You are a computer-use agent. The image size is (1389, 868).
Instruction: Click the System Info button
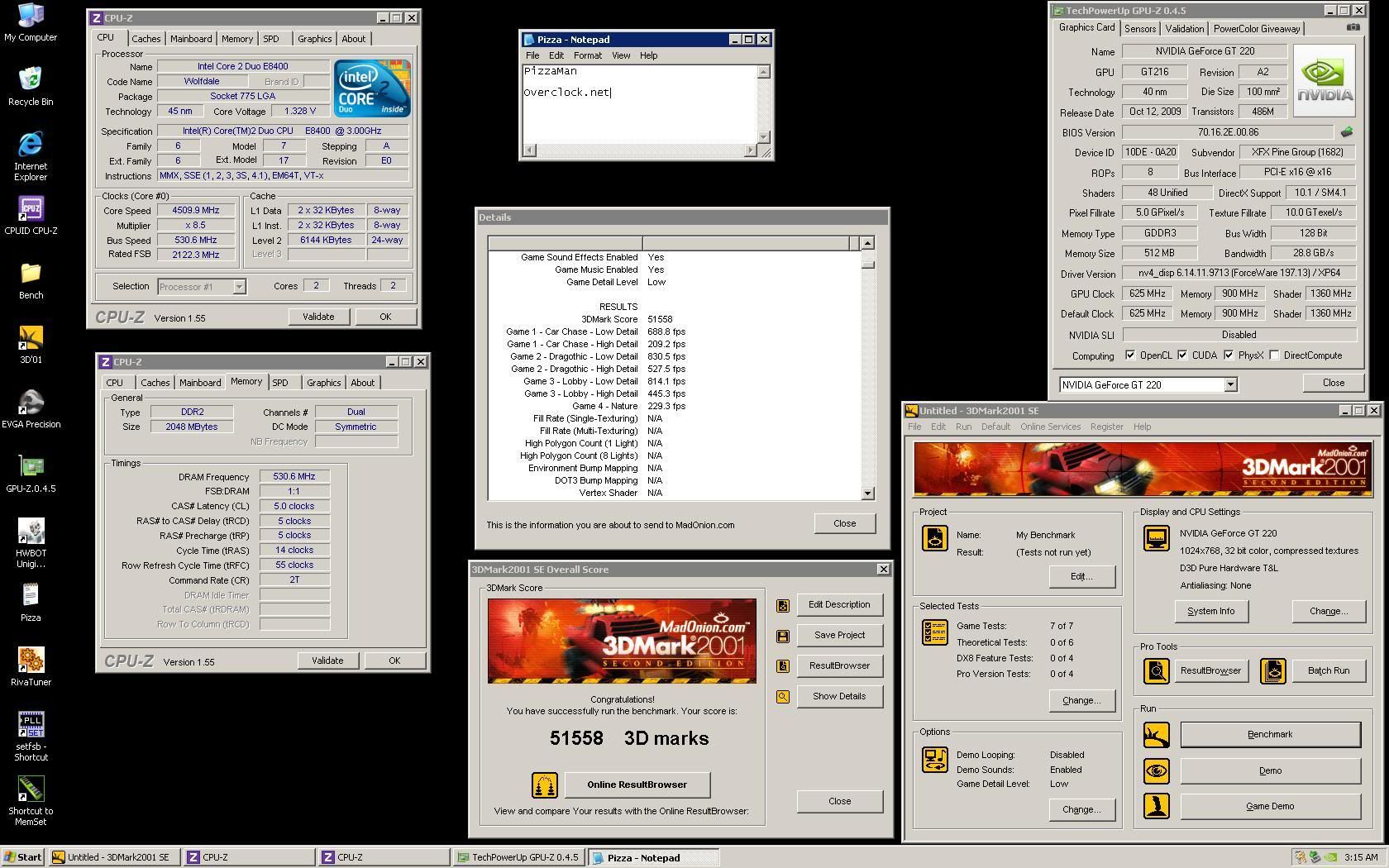click(1210, 612)
